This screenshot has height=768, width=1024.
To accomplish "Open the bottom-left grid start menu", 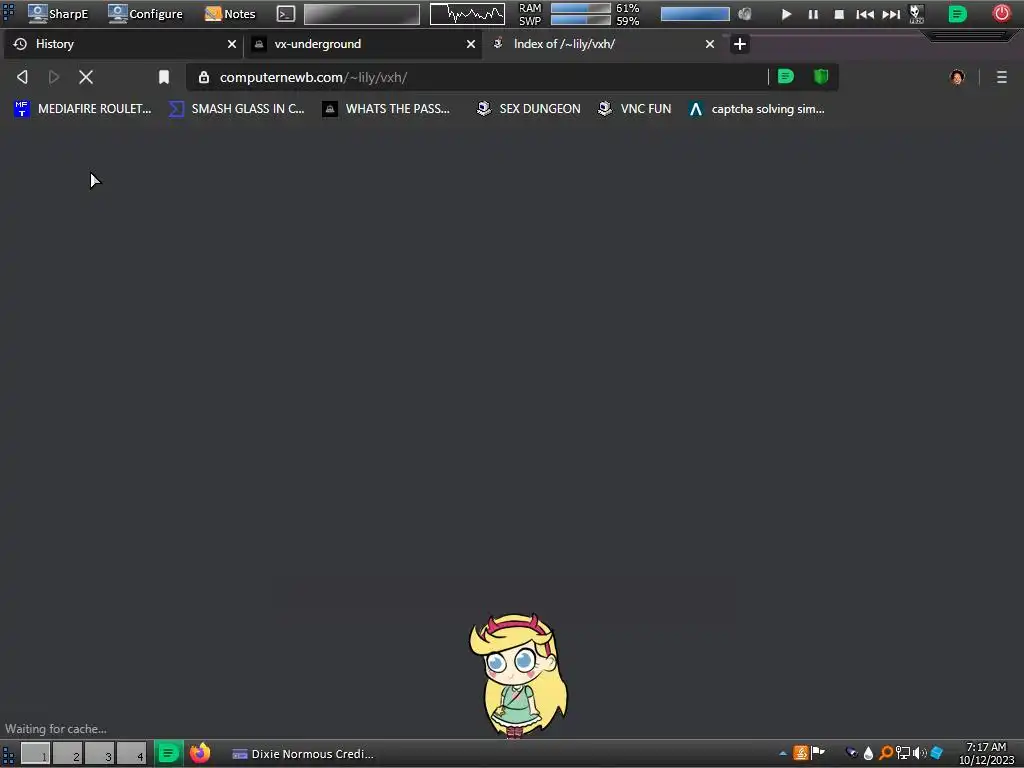I will click(8, 754).
